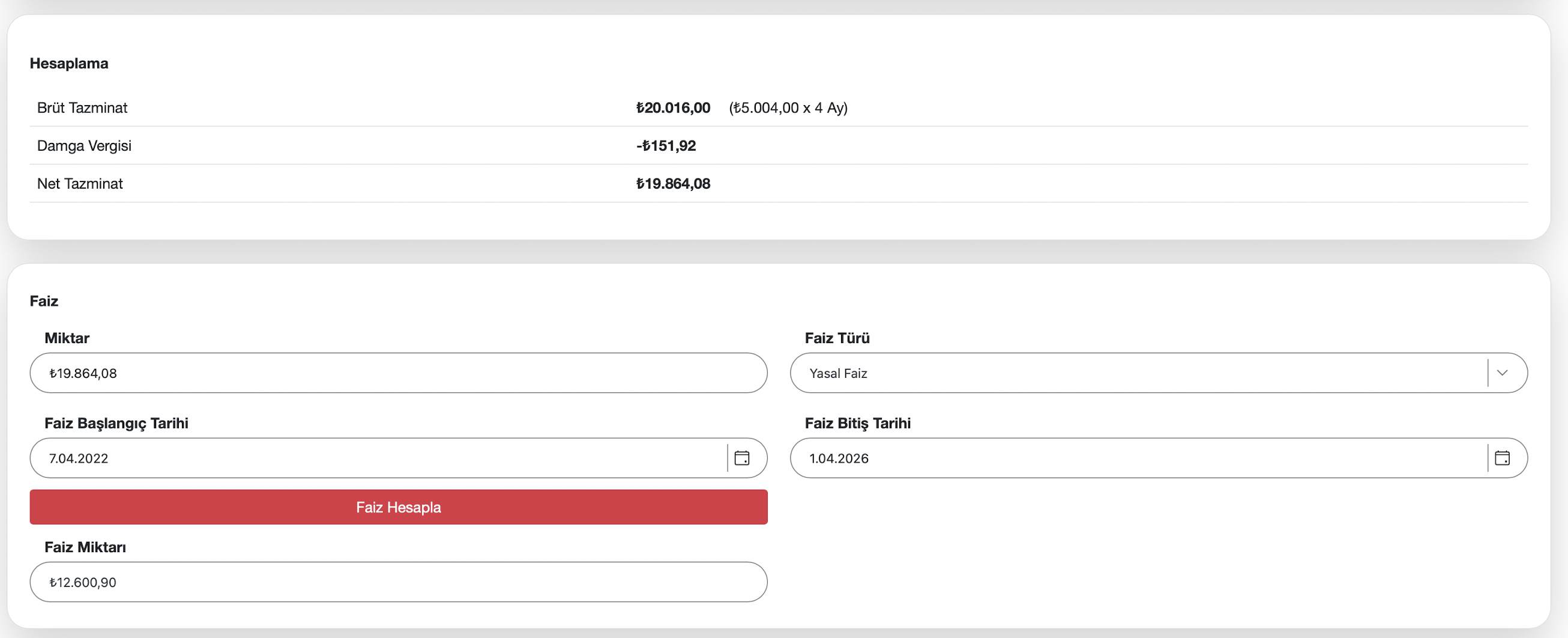Click the Net Tazminat row label
Image resolution: width=1568 pixels, height=638 pixels.
click(80, 183)
